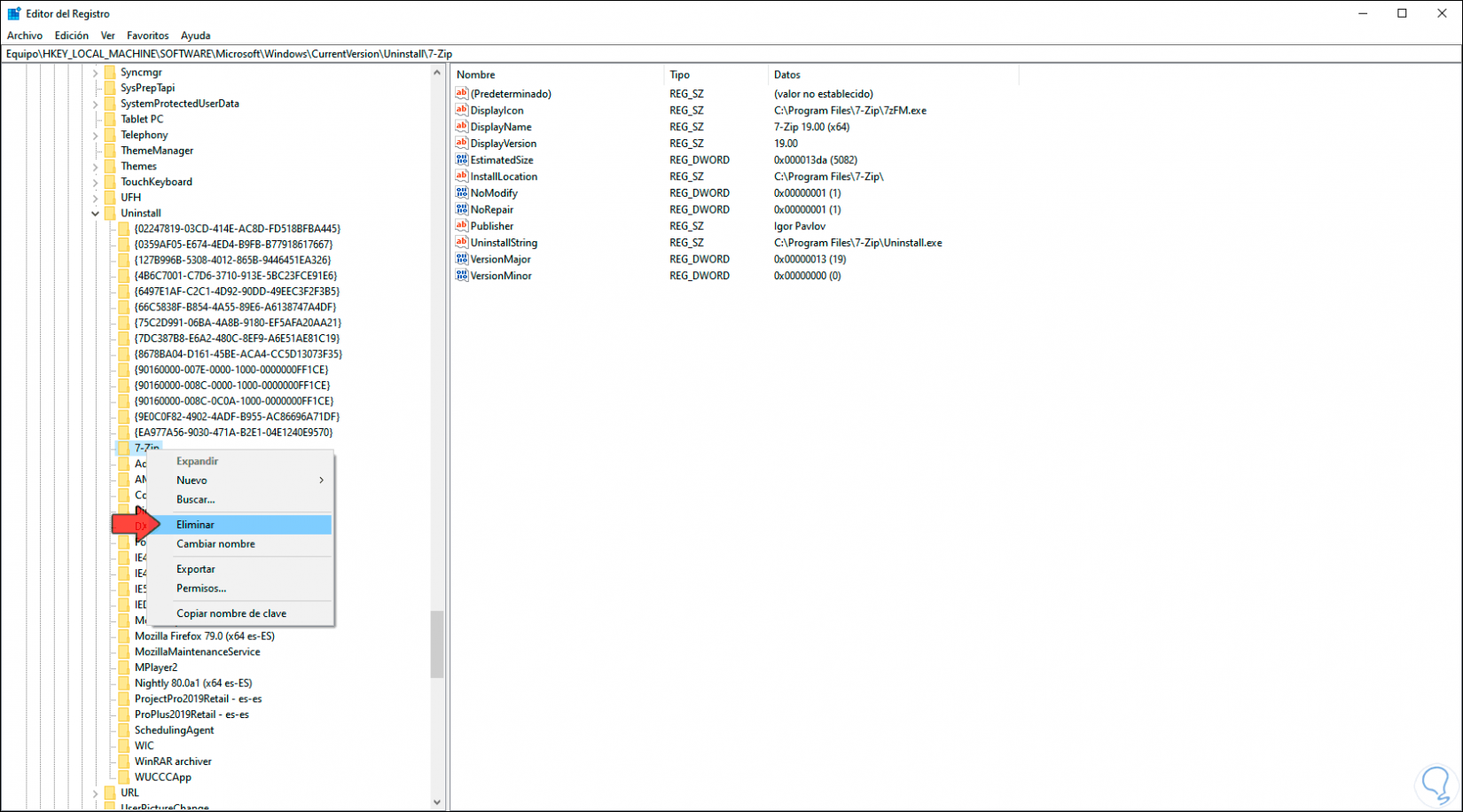
Task: Expand the Themes tree node
Action: click(x=95, y=166)
